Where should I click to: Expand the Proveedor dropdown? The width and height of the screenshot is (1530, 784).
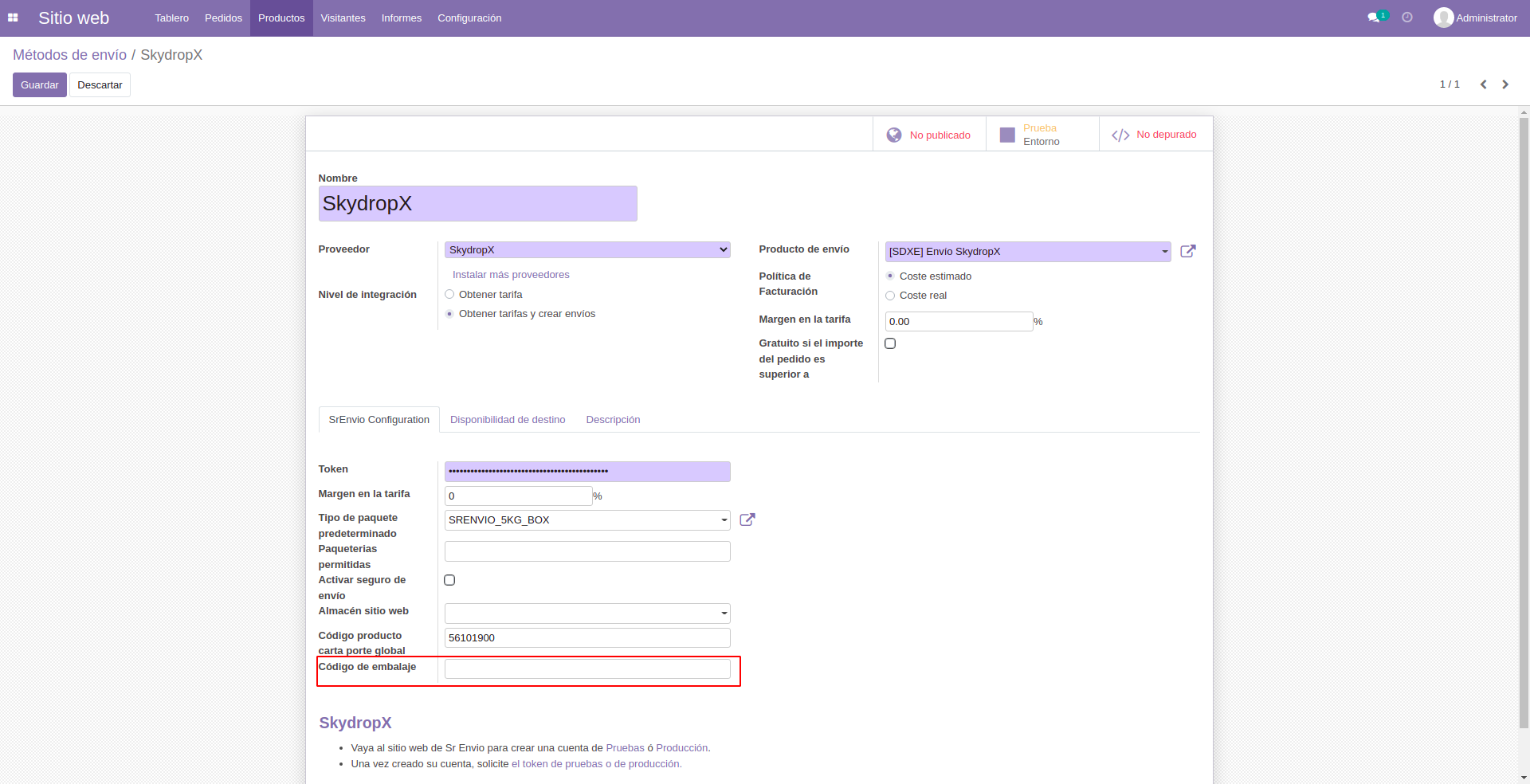coord(586,250)
